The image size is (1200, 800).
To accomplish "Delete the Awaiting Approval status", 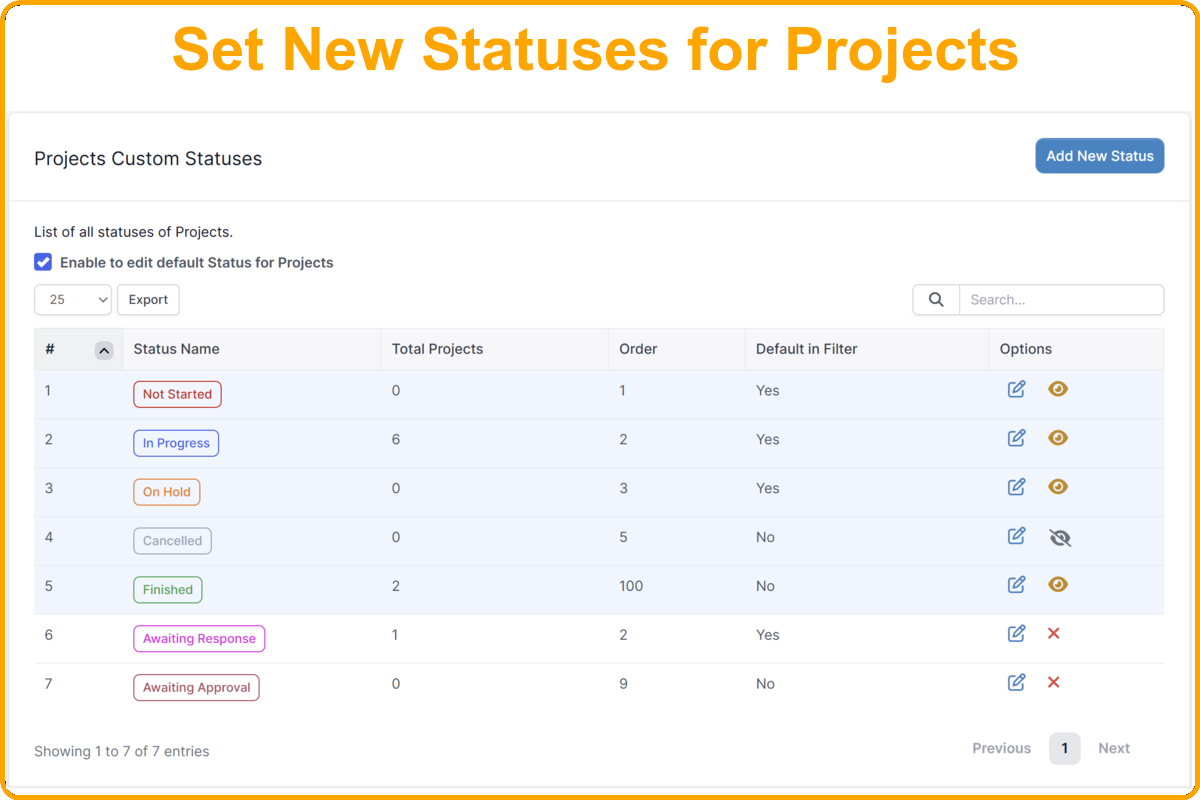I will coord(1053,682).
